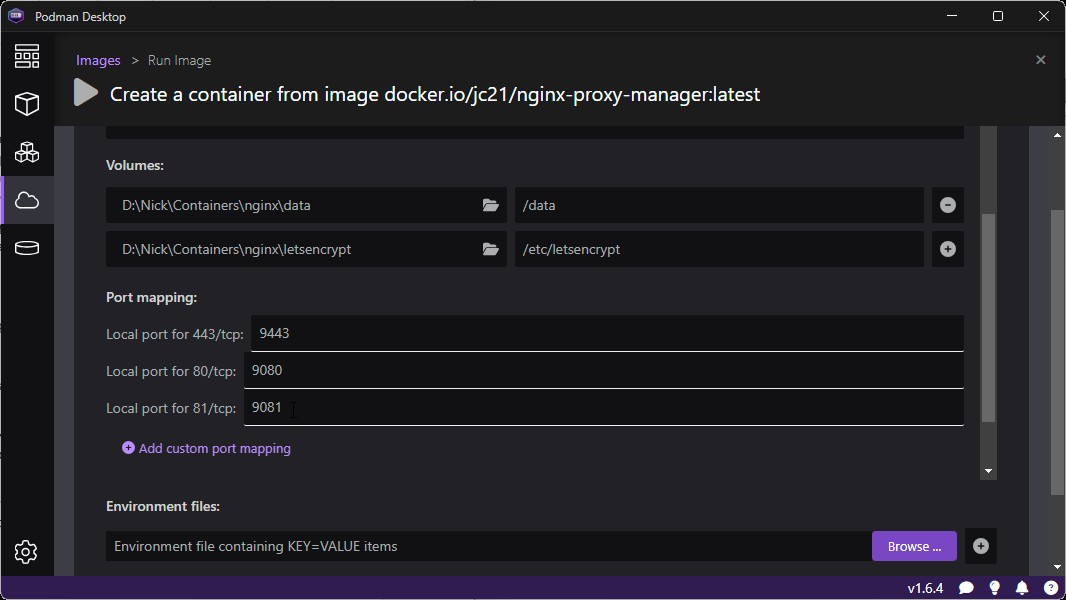
Task: Open the notifications bell icon
Action: click(x=1022, y=588)
